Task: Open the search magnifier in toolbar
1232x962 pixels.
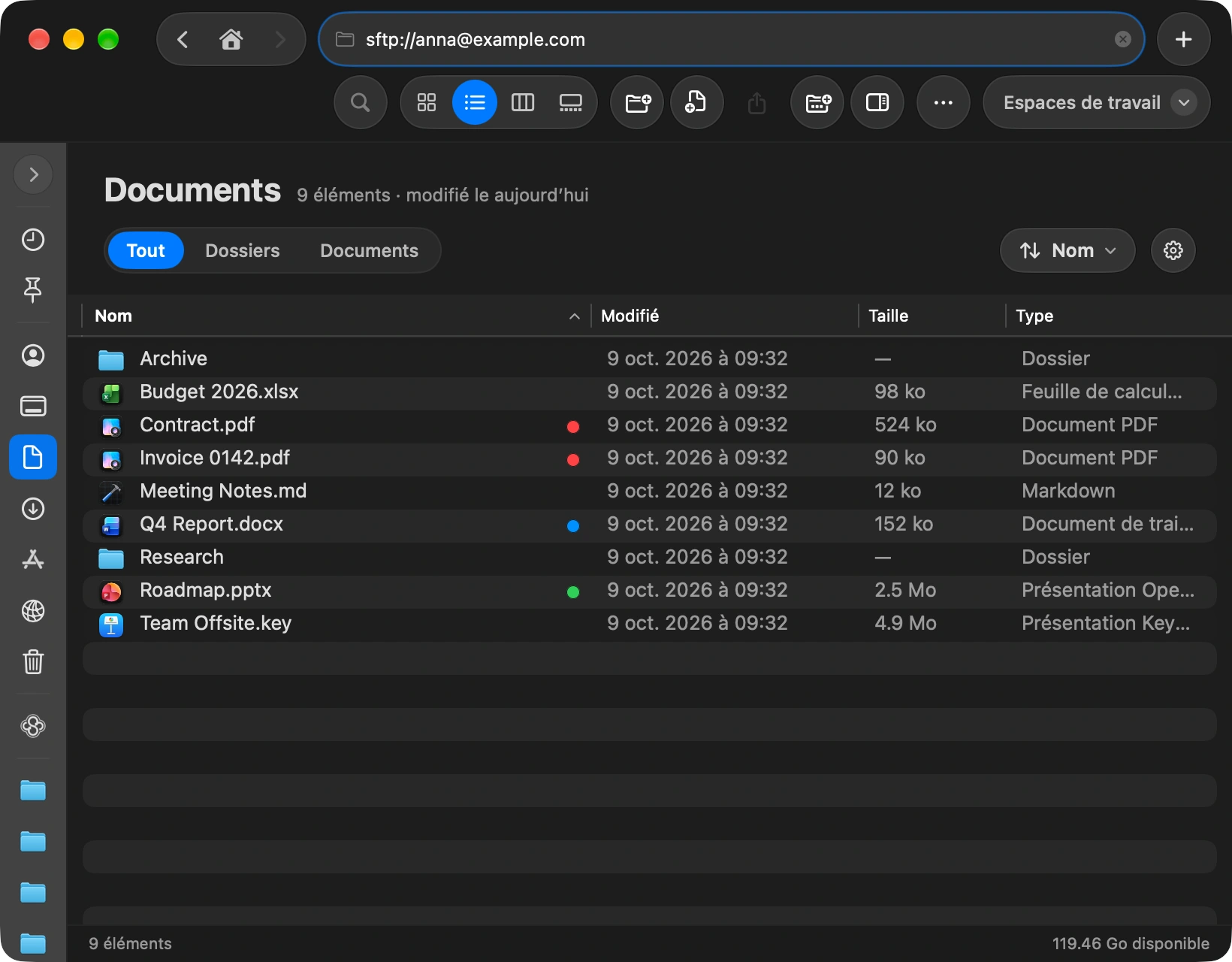Action: point(361,102)
